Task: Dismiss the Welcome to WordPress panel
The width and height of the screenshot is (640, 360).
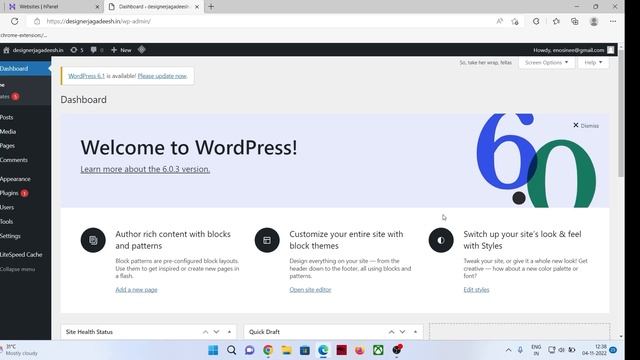Action: click(x=586, y=125)
